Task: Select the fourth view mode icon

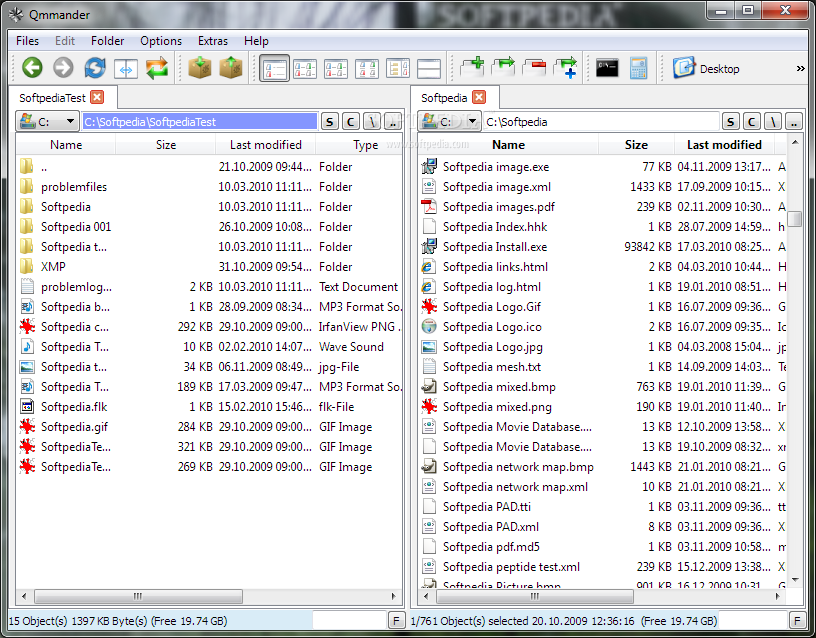Action: pyautogui.click(x=367, y=69)
